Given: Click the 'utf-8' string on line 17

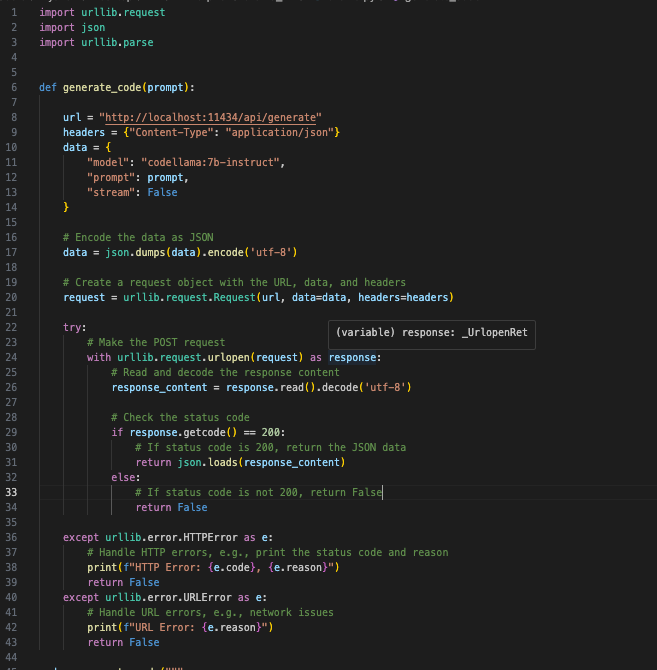Looking at the screenshot, I should pyautogui.click(x=271, y=253).
